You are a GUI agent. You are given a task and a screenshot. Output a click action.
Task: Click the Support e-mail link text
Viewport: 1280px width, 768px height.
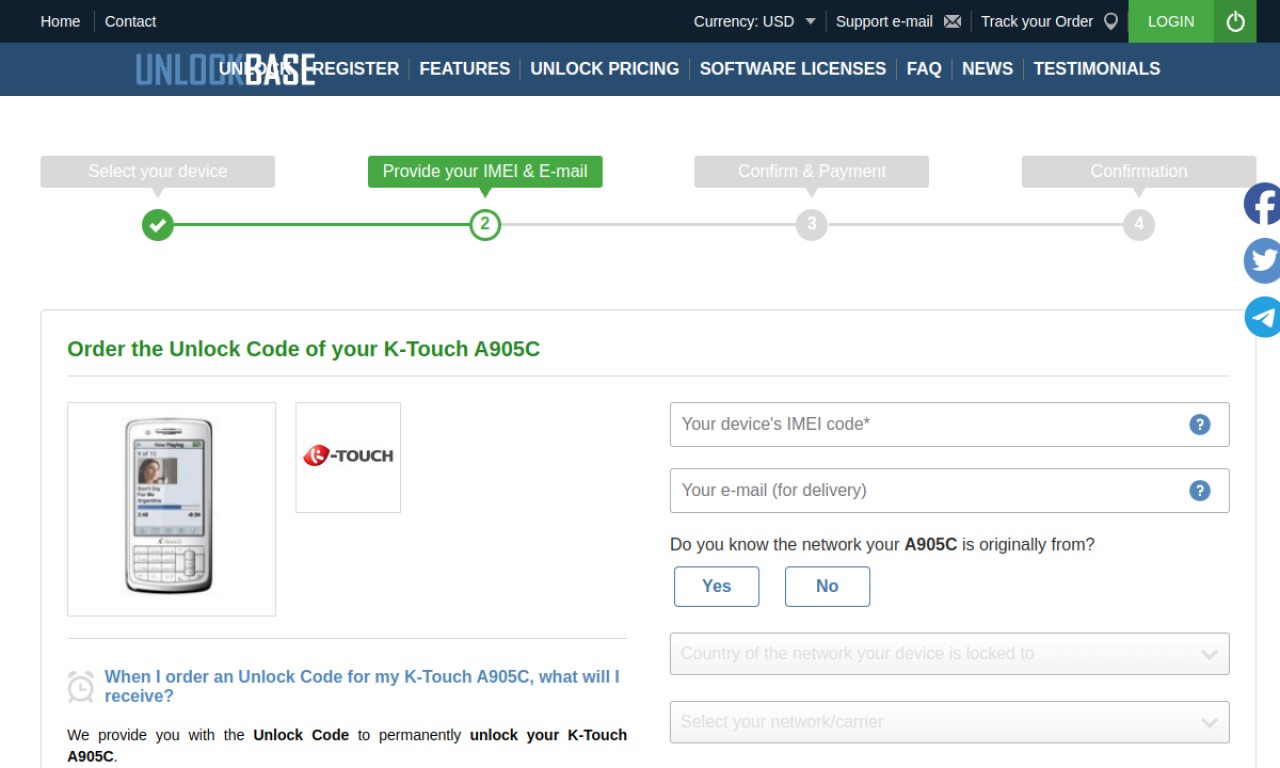point(884,21)
